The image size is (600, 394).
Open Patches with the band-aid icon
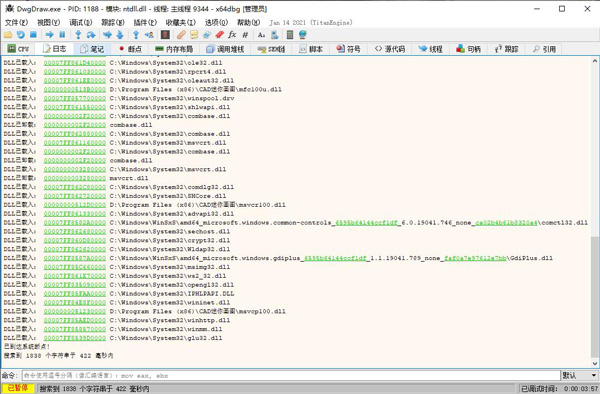181,35
